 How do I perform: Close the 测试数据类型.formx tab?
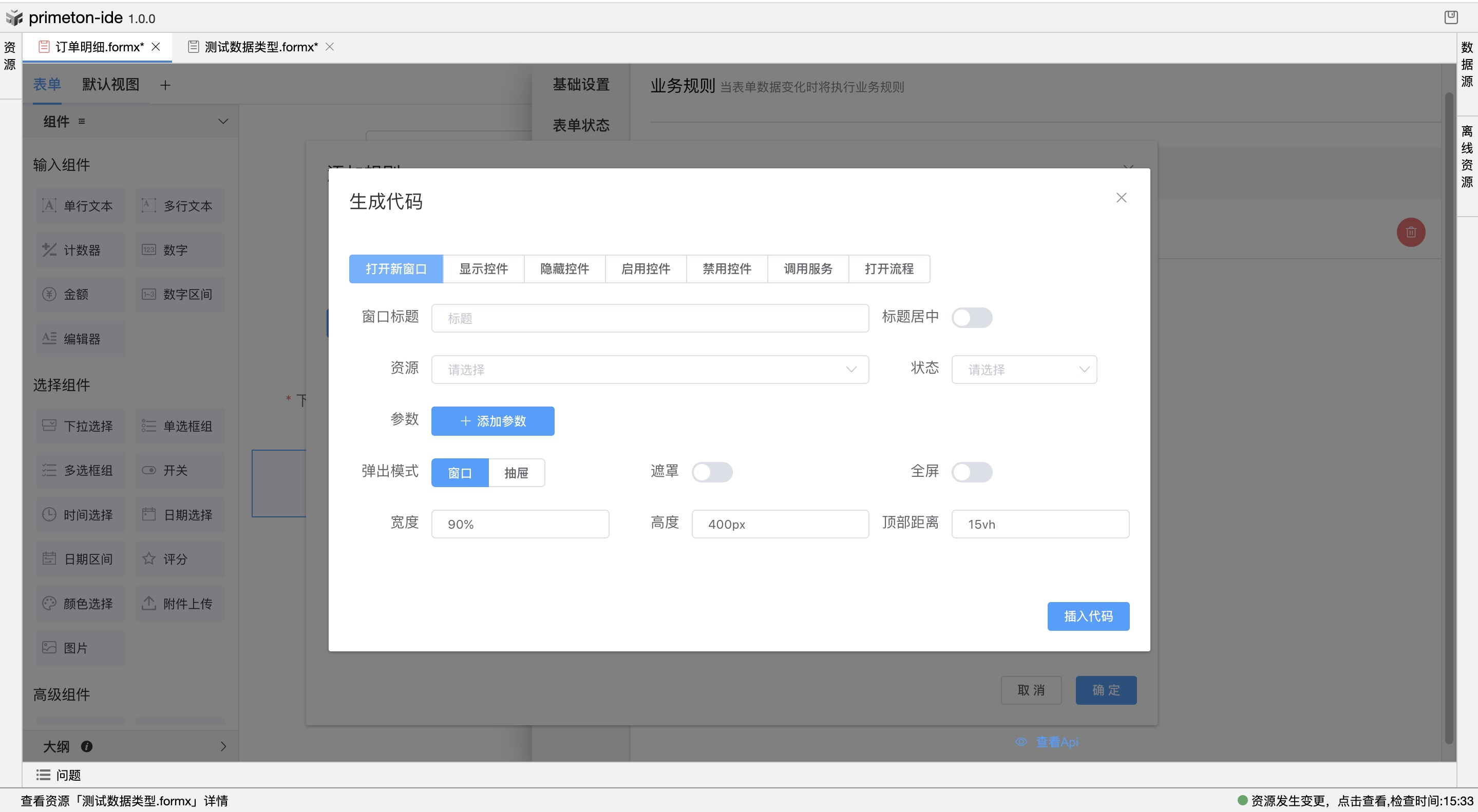tap(330, 46)
